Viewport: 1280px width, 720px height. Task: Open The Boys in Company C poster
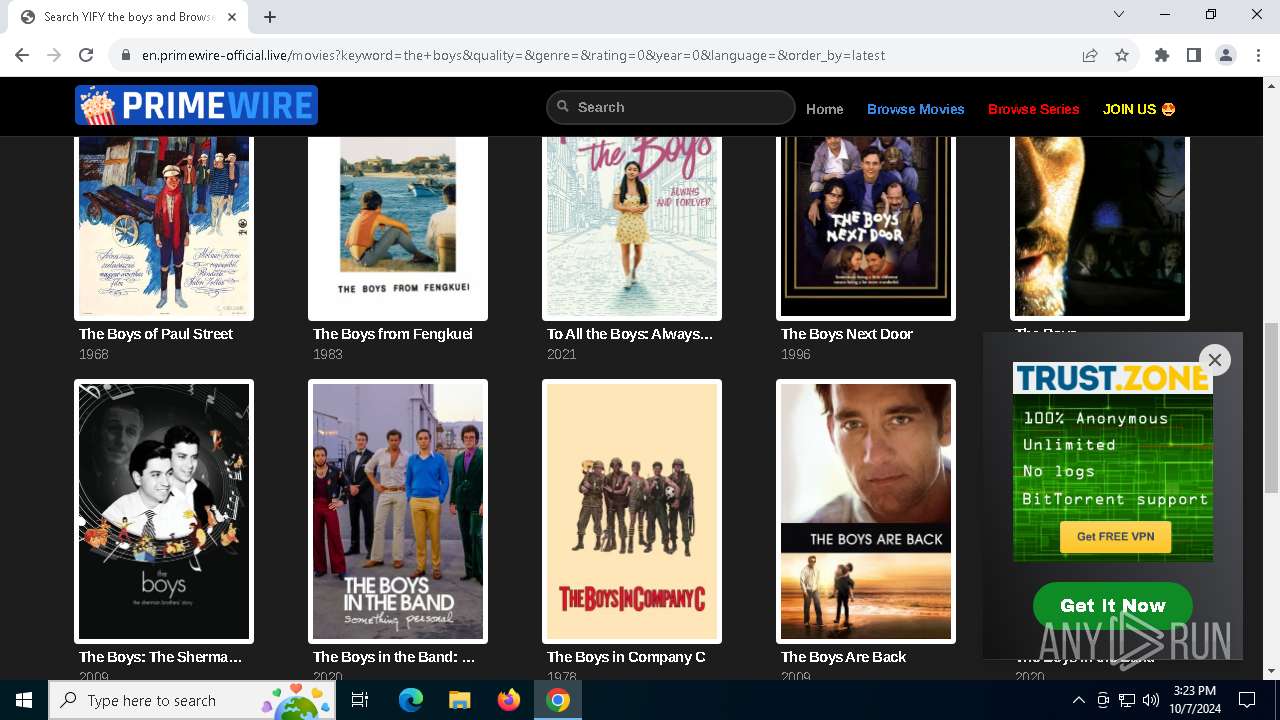click(632, 511)
